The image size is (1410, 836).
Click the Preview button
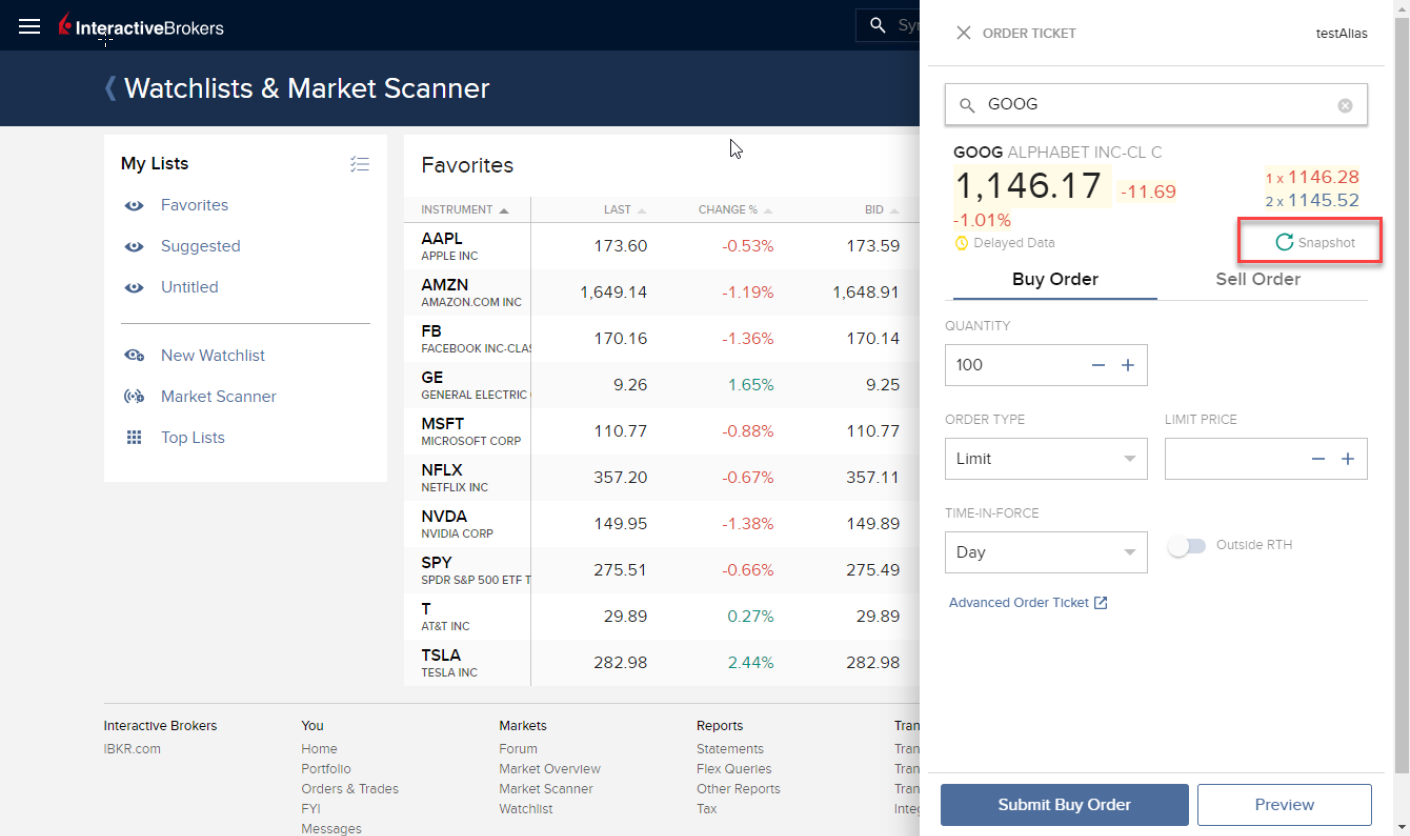point(1284,805)
